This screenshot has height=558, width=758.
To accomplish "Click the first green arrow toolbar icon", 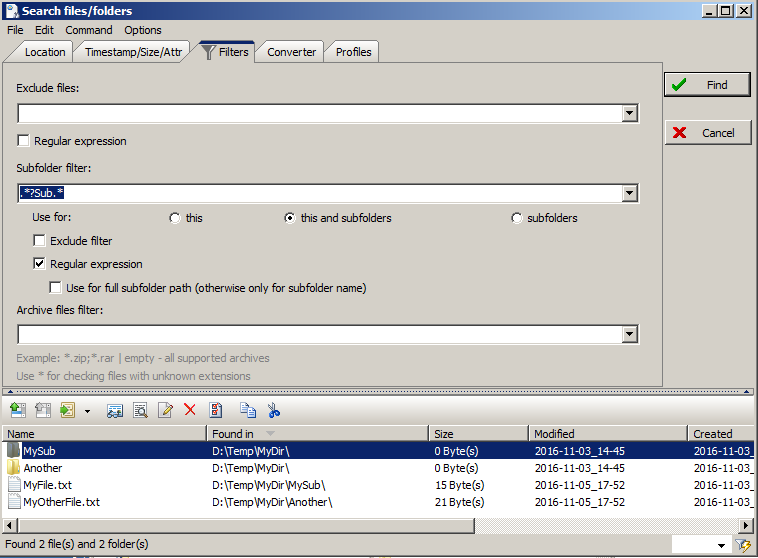I will [17, 410].
